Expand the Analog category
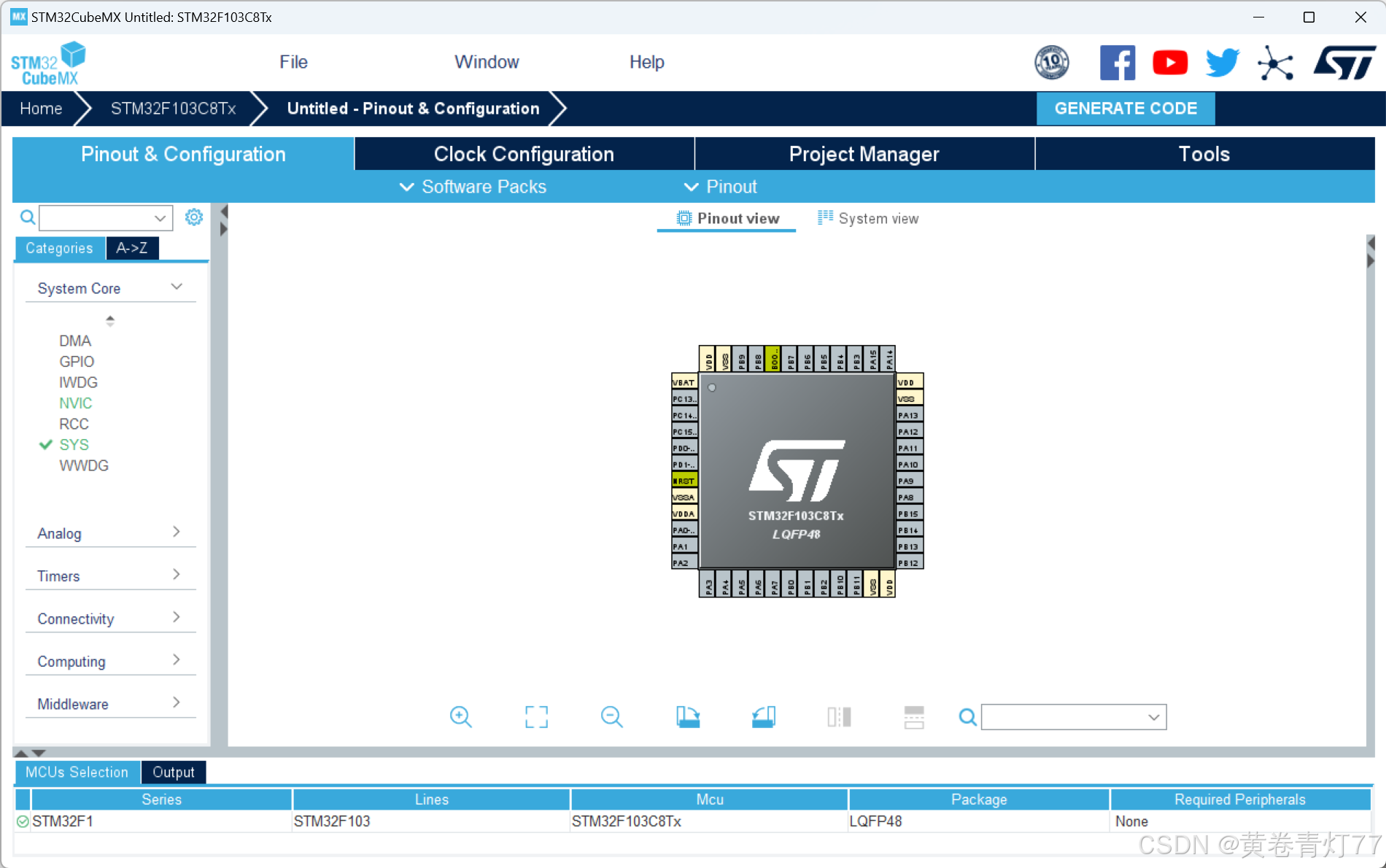This screenshot has width=1386, height=868. tap(111, 533)
